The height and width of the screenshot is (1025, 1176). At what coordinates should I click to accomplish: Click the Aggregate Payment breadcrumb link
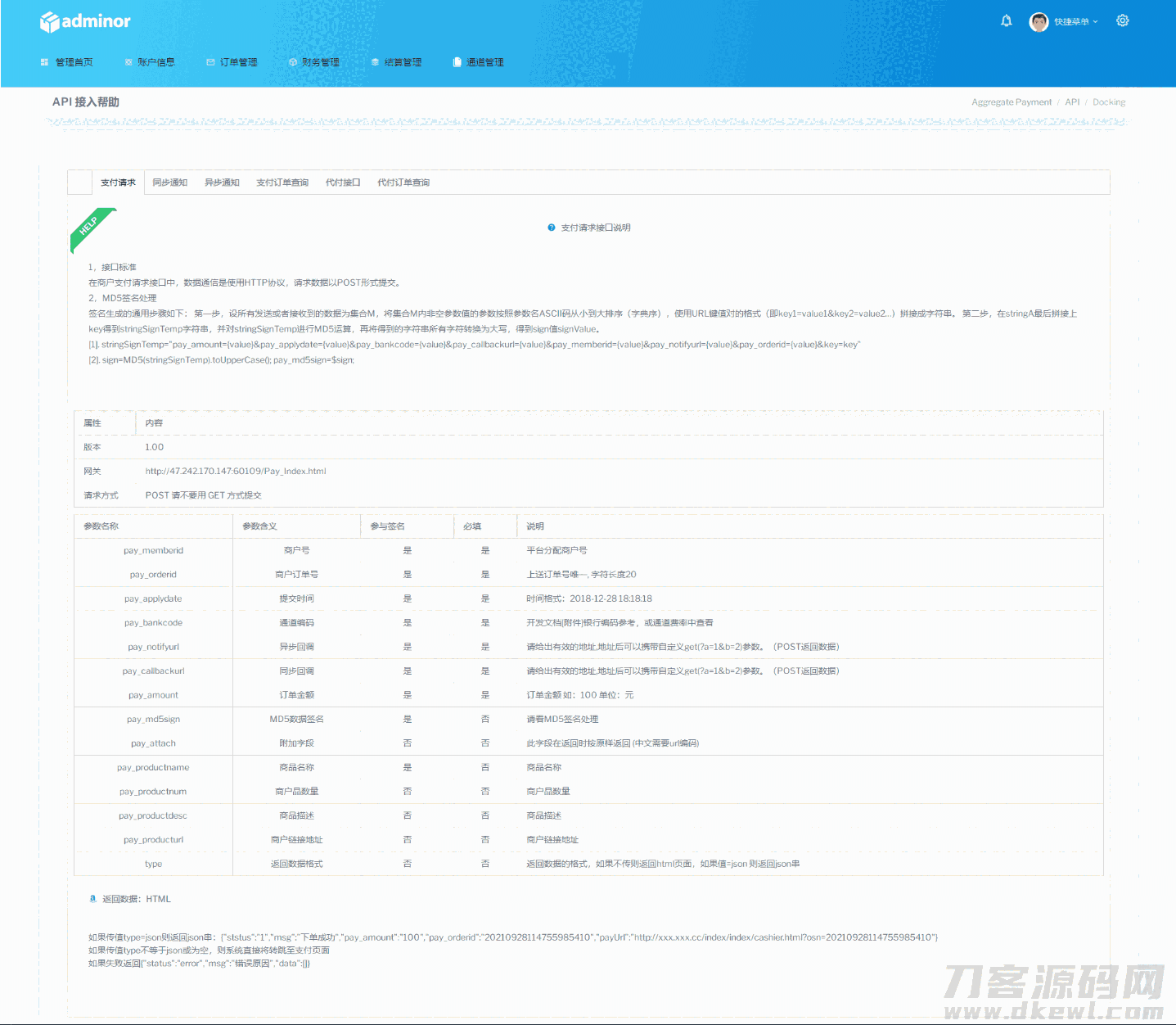tap(1012, 102)
